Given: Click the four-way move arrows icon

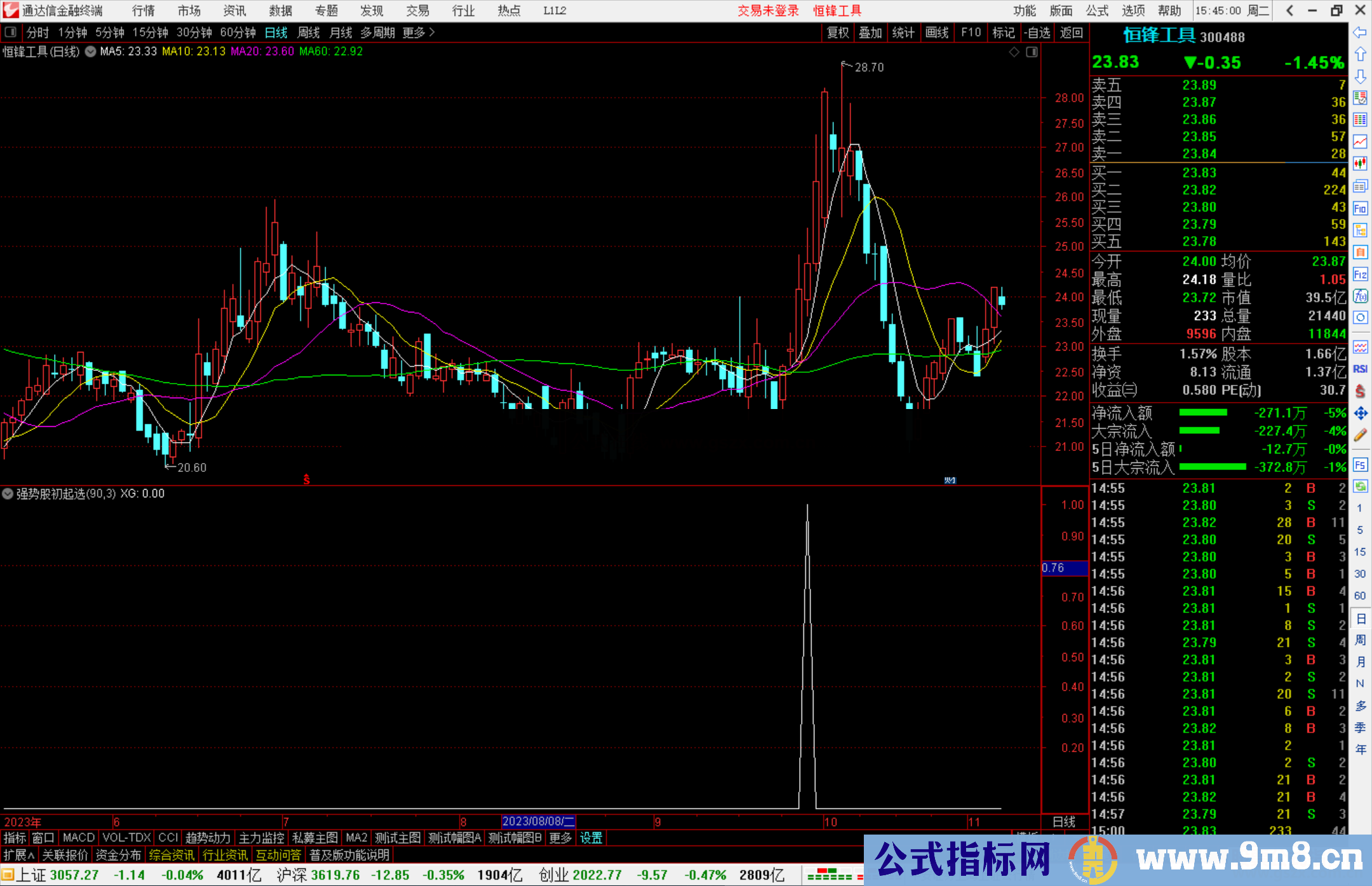Looking at the screenshot, I should tap(1360, 413).
